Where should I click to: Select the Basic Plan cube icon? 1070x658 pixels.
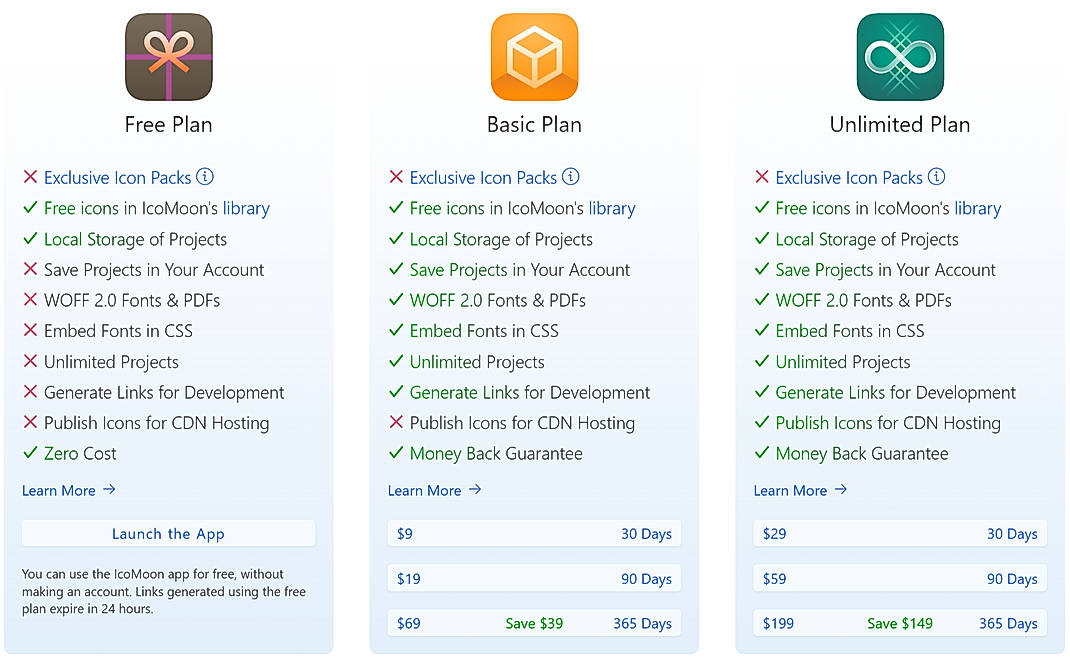coord(534,57)
